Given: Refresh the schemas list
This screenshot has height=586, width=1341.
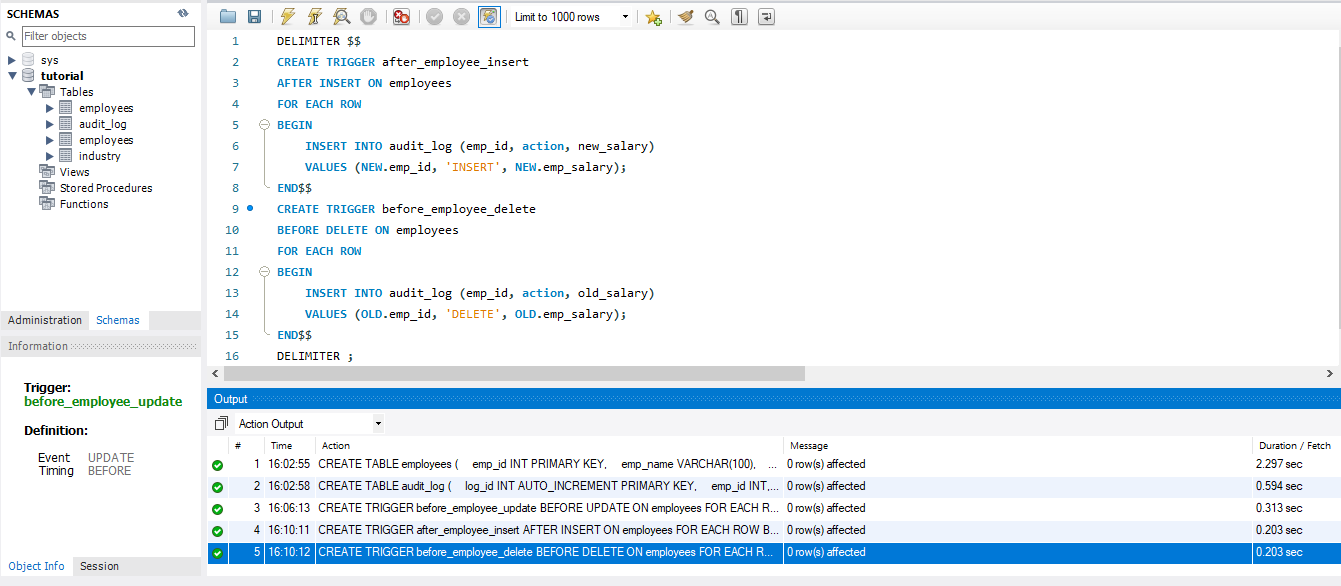Looking at the screenshot, I should (x=182, y=13).
